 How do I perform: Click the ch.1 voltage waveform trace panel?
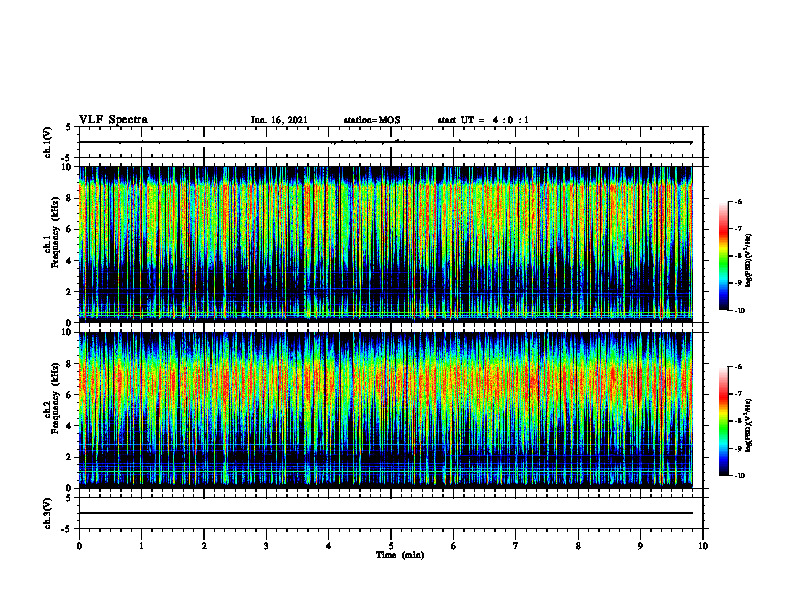(391, 142)
